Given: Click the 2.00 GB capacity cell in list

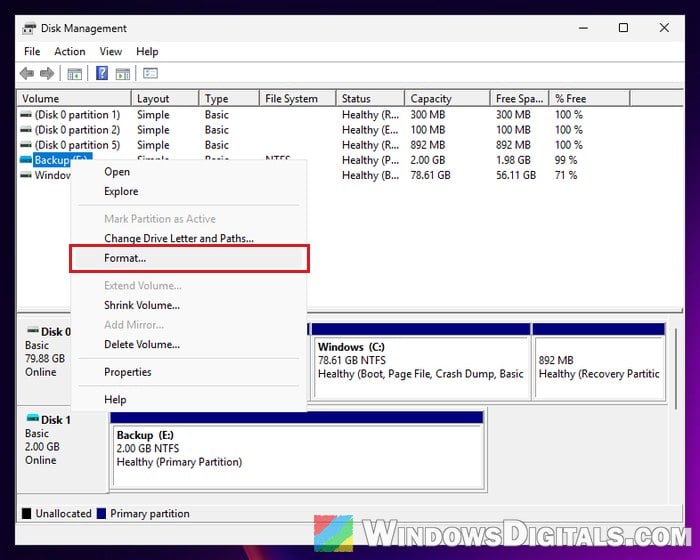Looking at the screenshot, I should tap(427, 160).
